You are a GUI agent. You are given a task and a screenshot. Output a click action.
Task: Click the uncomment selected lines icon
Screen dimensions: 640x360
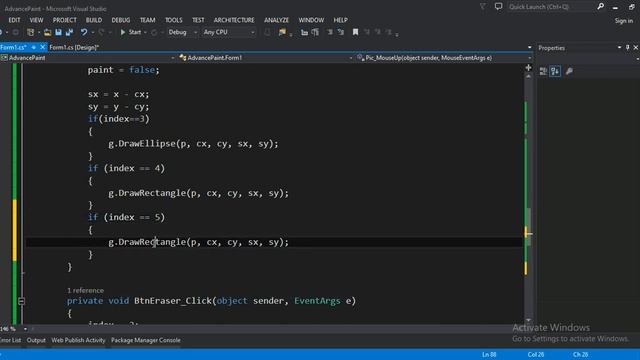tap(340, 32)
